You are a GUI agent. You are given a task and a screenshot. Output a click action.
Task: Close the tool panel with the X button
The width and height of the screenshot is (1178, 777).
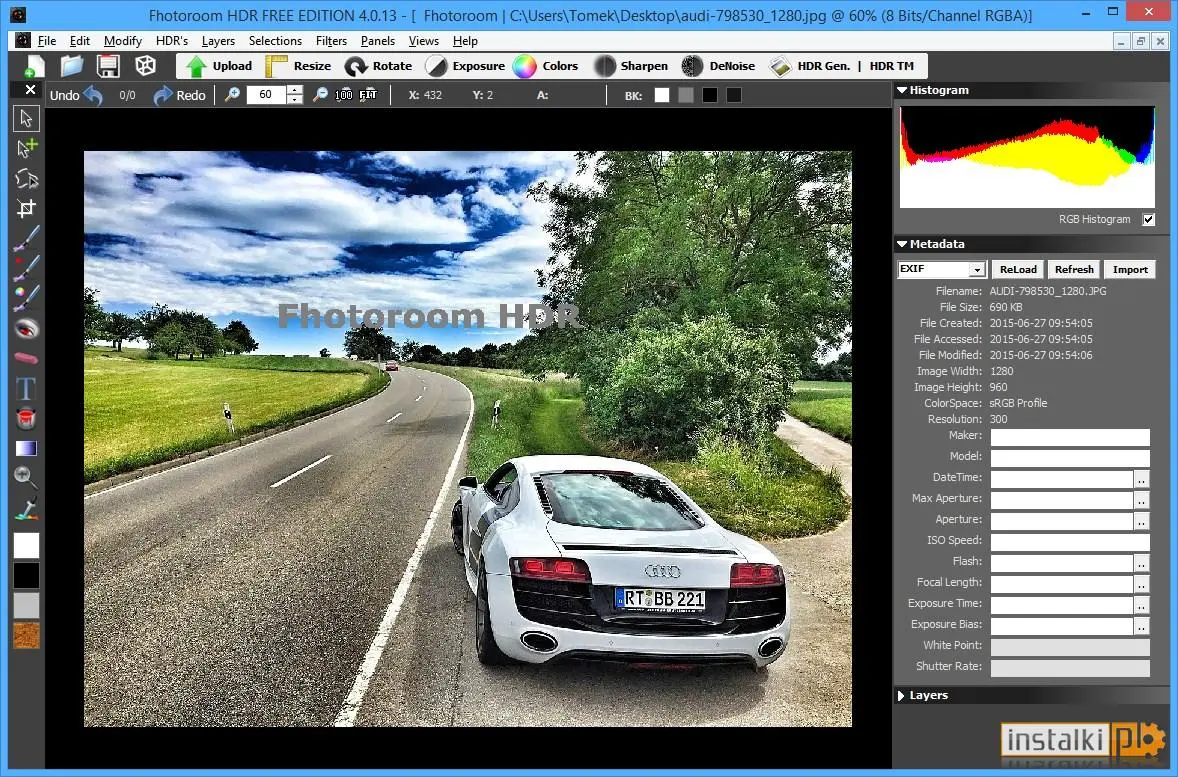click(30, 90)
